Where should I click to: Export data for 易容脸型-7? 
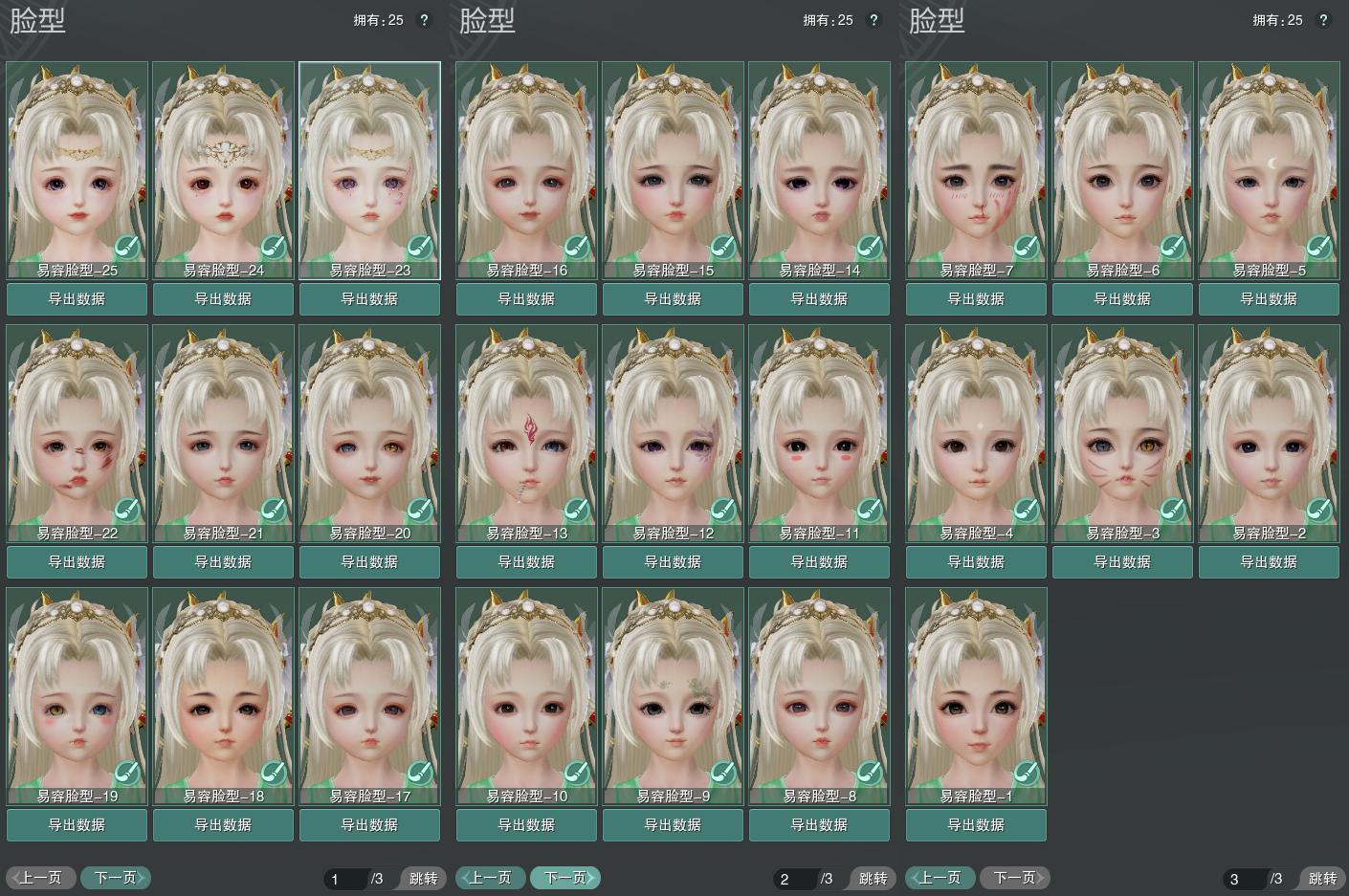coord(977,299)
